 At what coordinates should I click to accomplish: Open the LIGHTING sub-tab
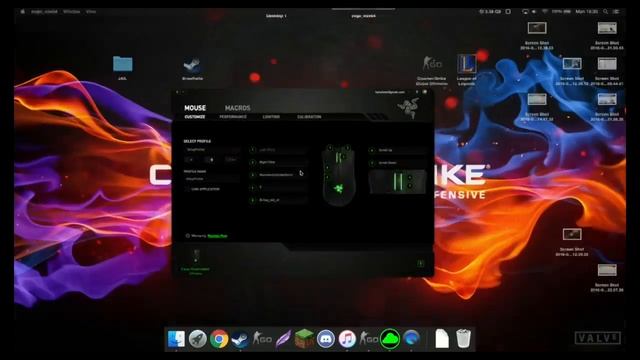click(271, 117)
